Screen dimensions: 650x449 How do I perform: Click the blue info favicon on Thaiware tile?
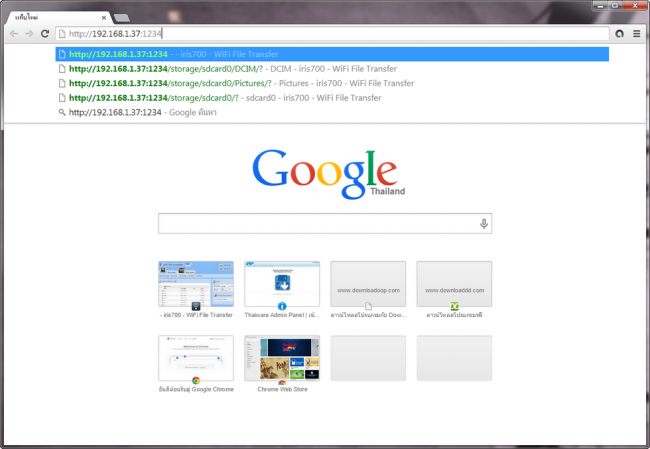tap(282, 306)
